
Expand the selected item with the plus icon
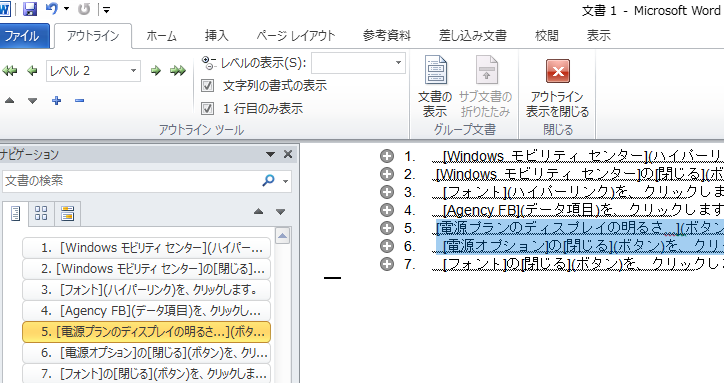56,100
